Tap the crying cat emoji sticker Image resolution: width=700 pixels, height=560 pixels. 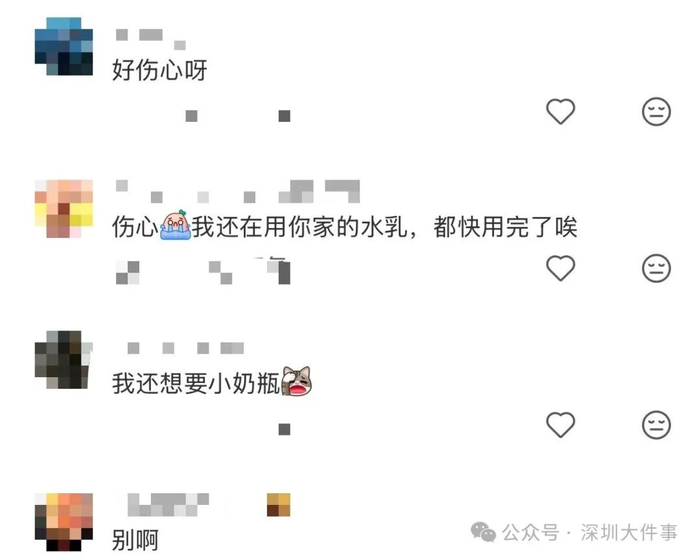[296, 381]
